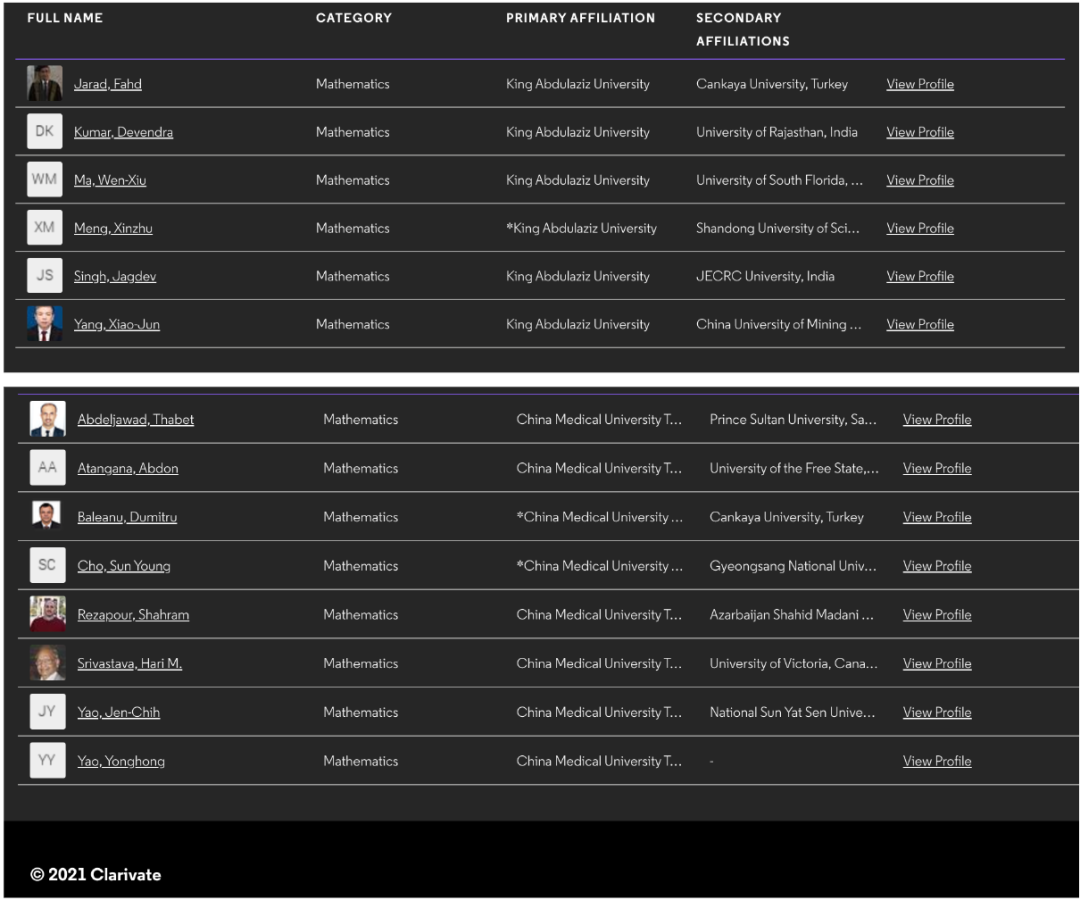Open Rezapour, Shahram name link
Screen dimensions: 1080x900
pyautogui.click(x=133, y=615)
